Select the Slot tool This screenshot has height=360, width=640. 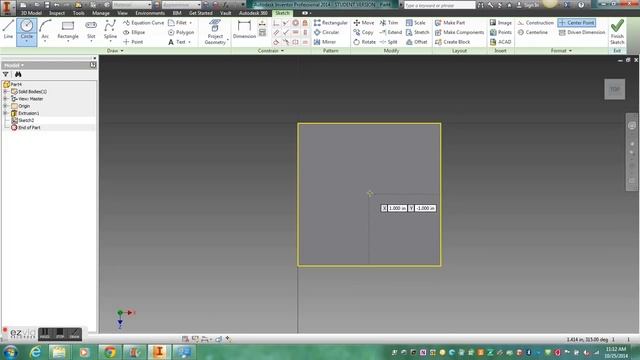pyautogui.click(x=91, y=30)
